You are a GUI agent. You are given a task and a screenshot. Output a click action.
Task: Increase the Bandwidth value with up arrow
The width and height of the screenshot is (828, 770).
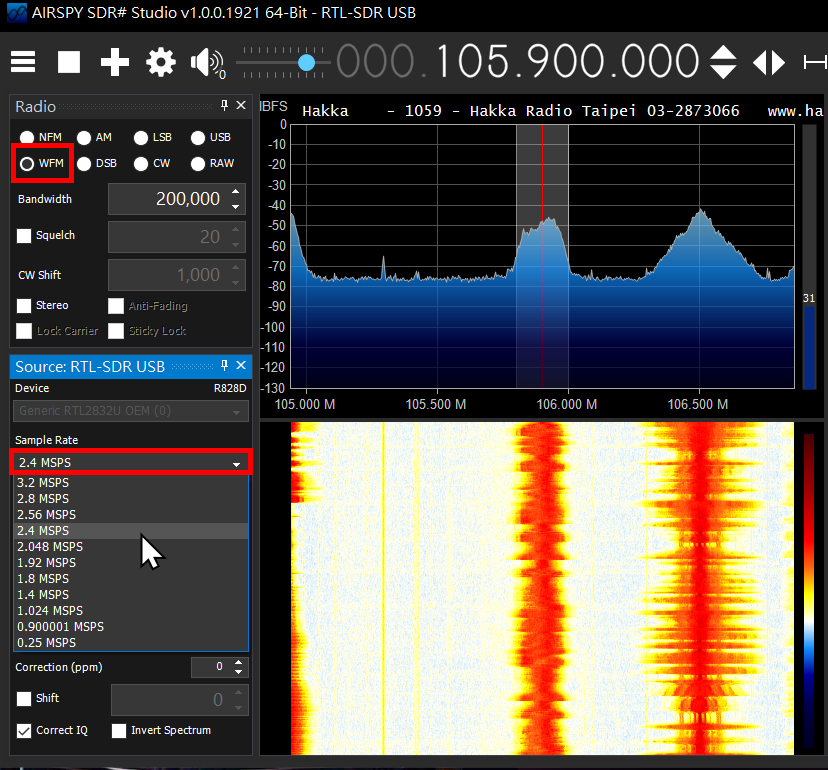coord(235,192)
